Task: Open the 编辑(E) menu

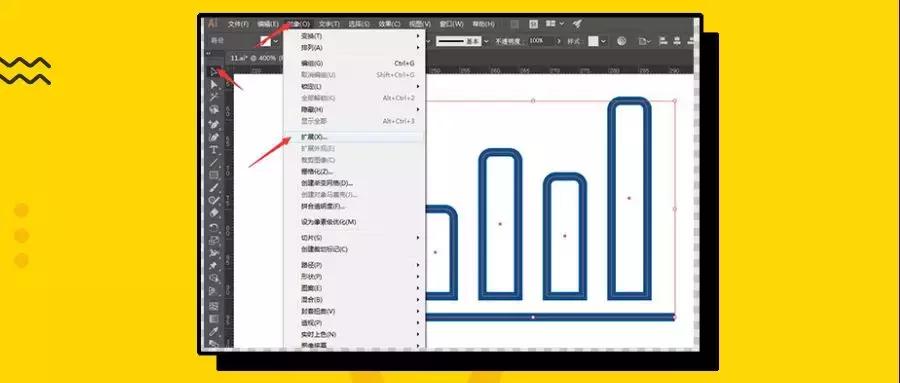Action: click(268, 24)
